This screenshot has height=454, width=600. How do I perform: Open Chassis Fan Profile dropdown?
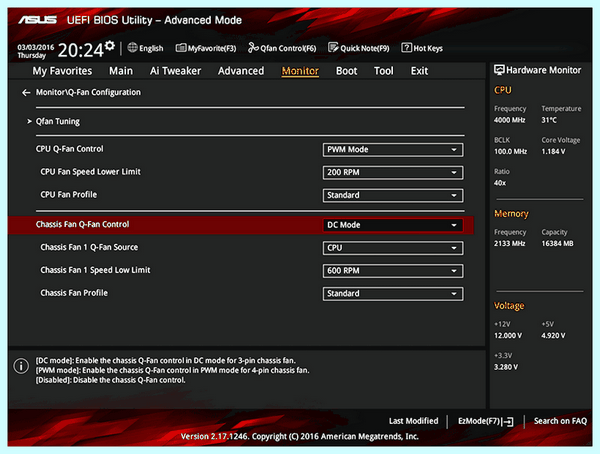tap(393, 294)
